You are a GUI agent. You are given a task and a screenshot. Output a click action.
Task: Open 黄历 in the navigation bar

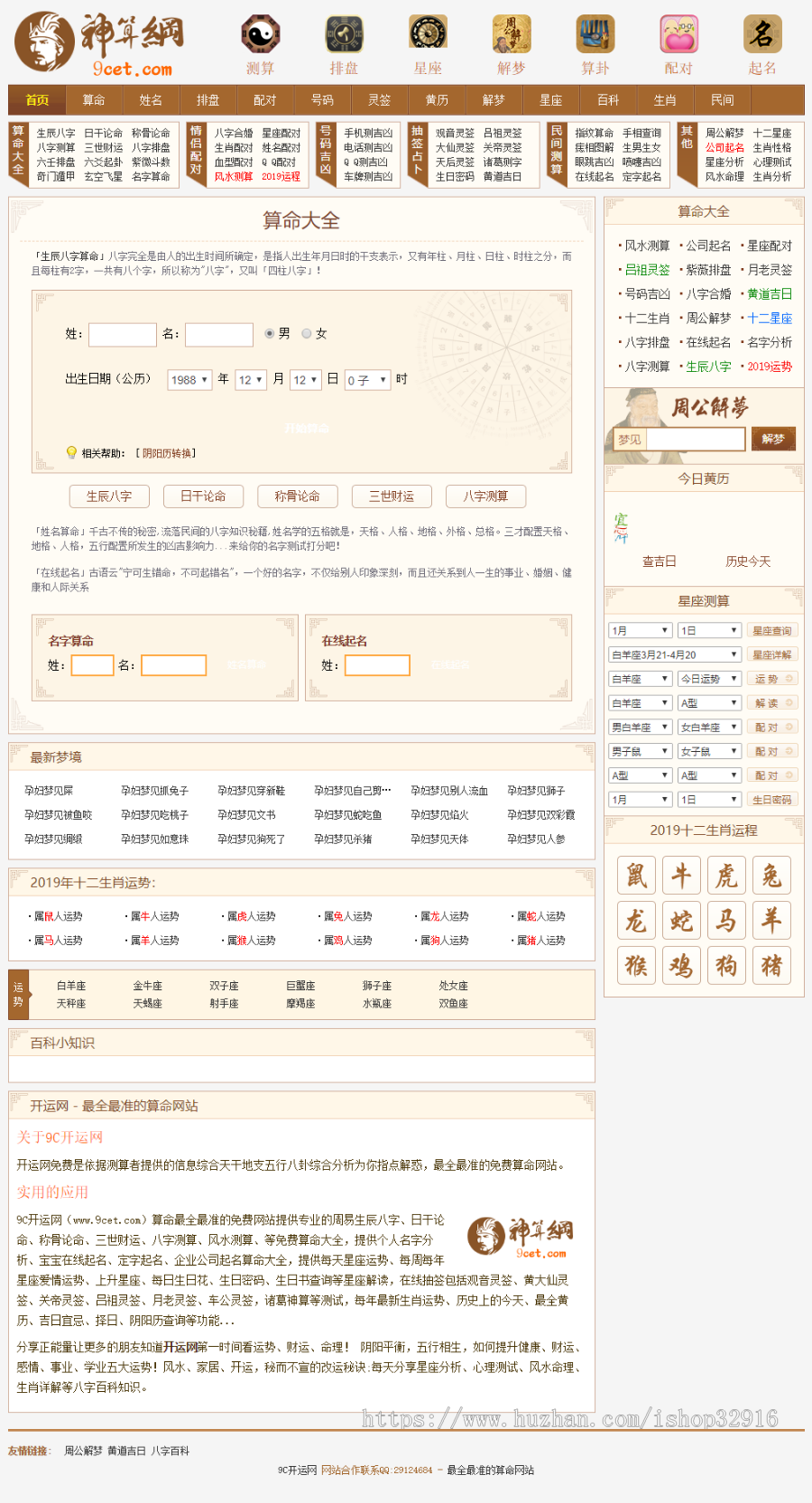point(437,100)
